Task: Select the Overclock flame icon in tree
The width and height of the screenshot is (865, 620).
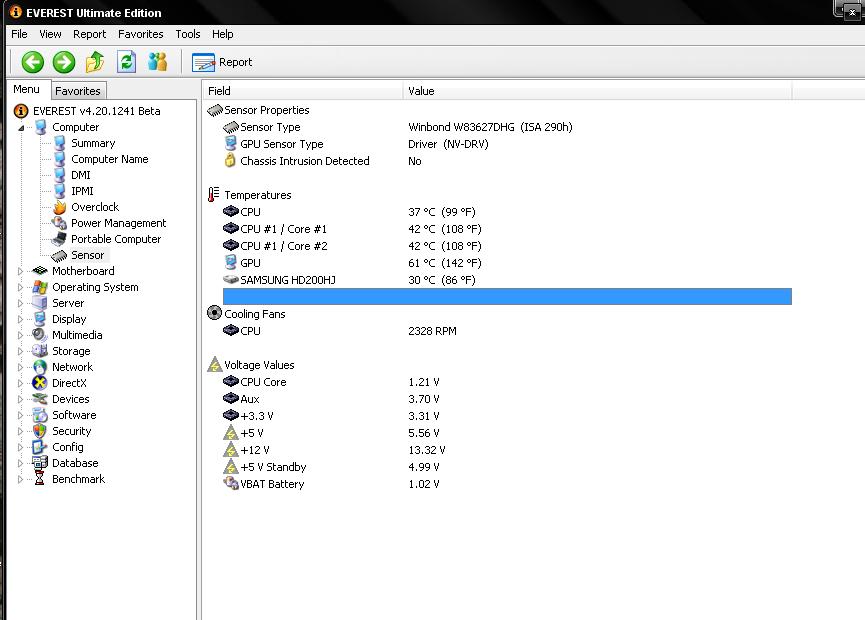Action: (60, 207)
